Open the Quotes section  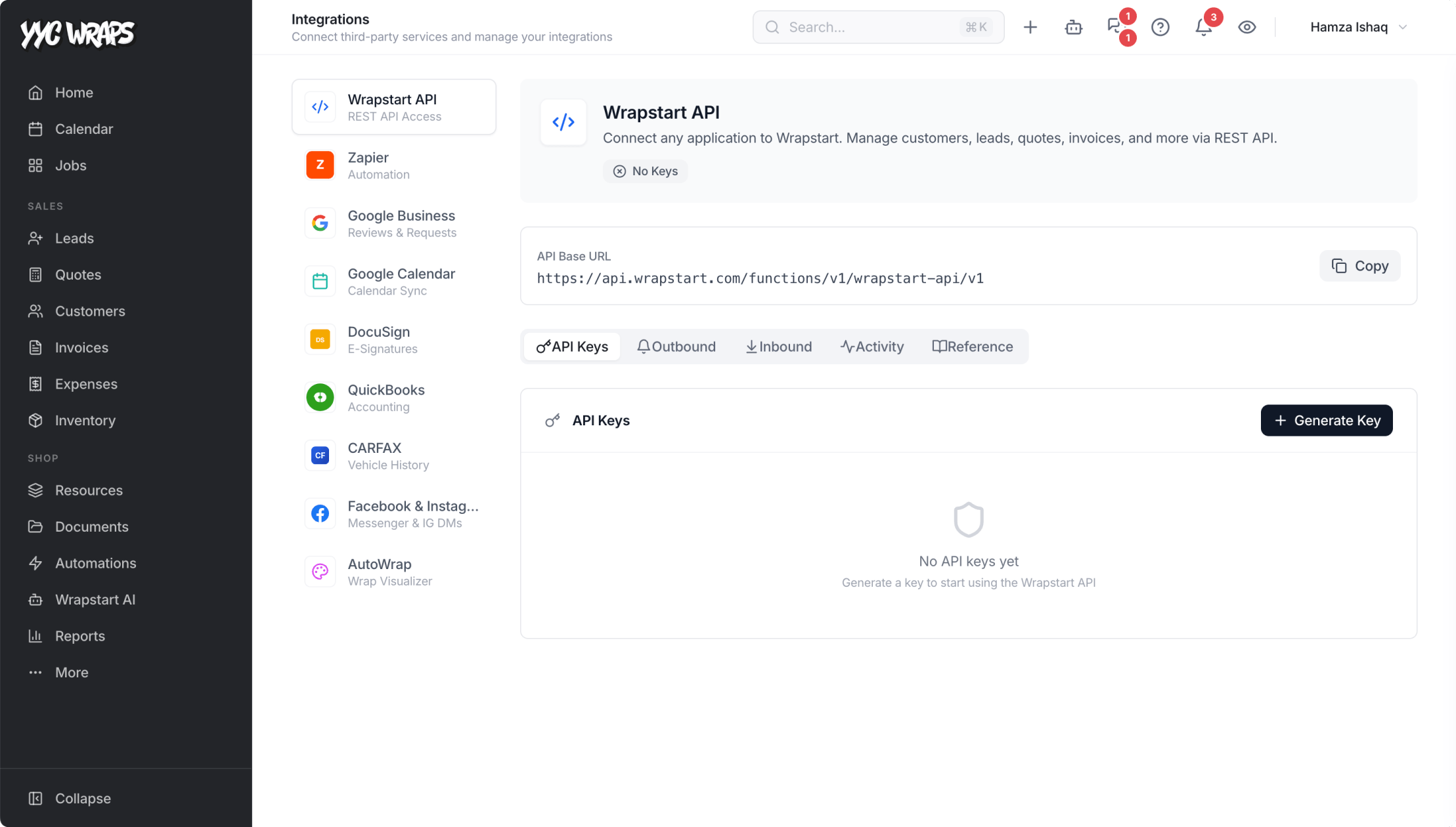[x=77, y=275]
